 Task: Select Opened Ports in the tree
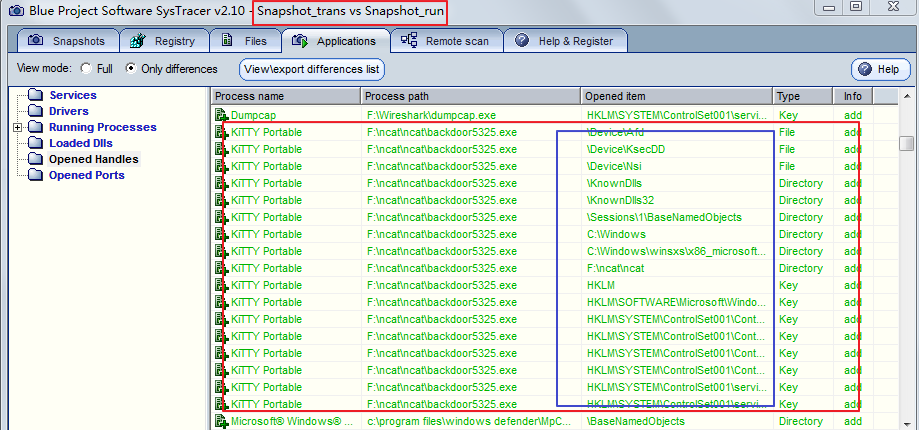click(87, 175)
